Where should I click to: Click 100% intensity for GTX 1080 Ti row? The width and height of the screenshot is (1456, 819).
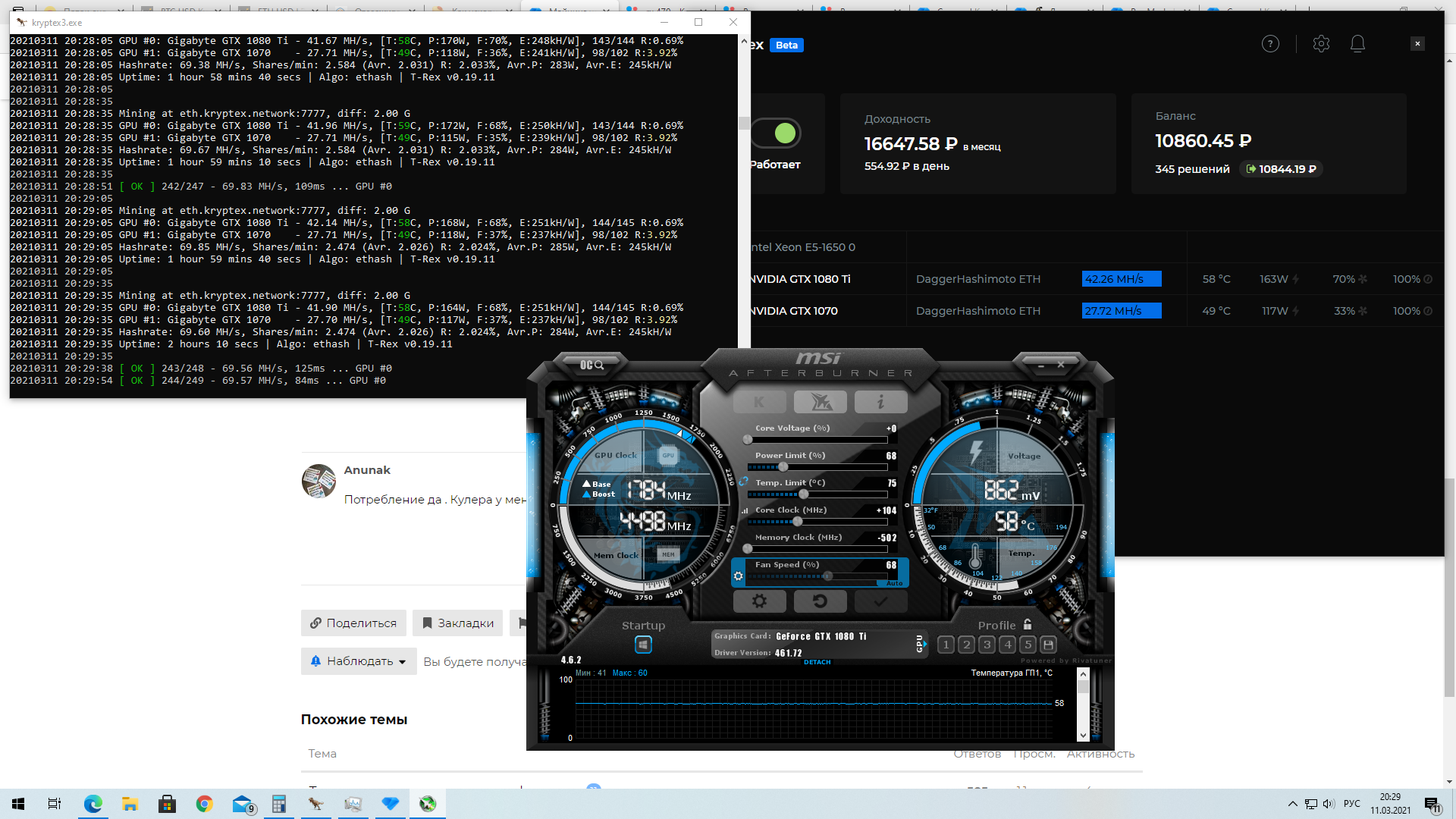point(1412,279)
